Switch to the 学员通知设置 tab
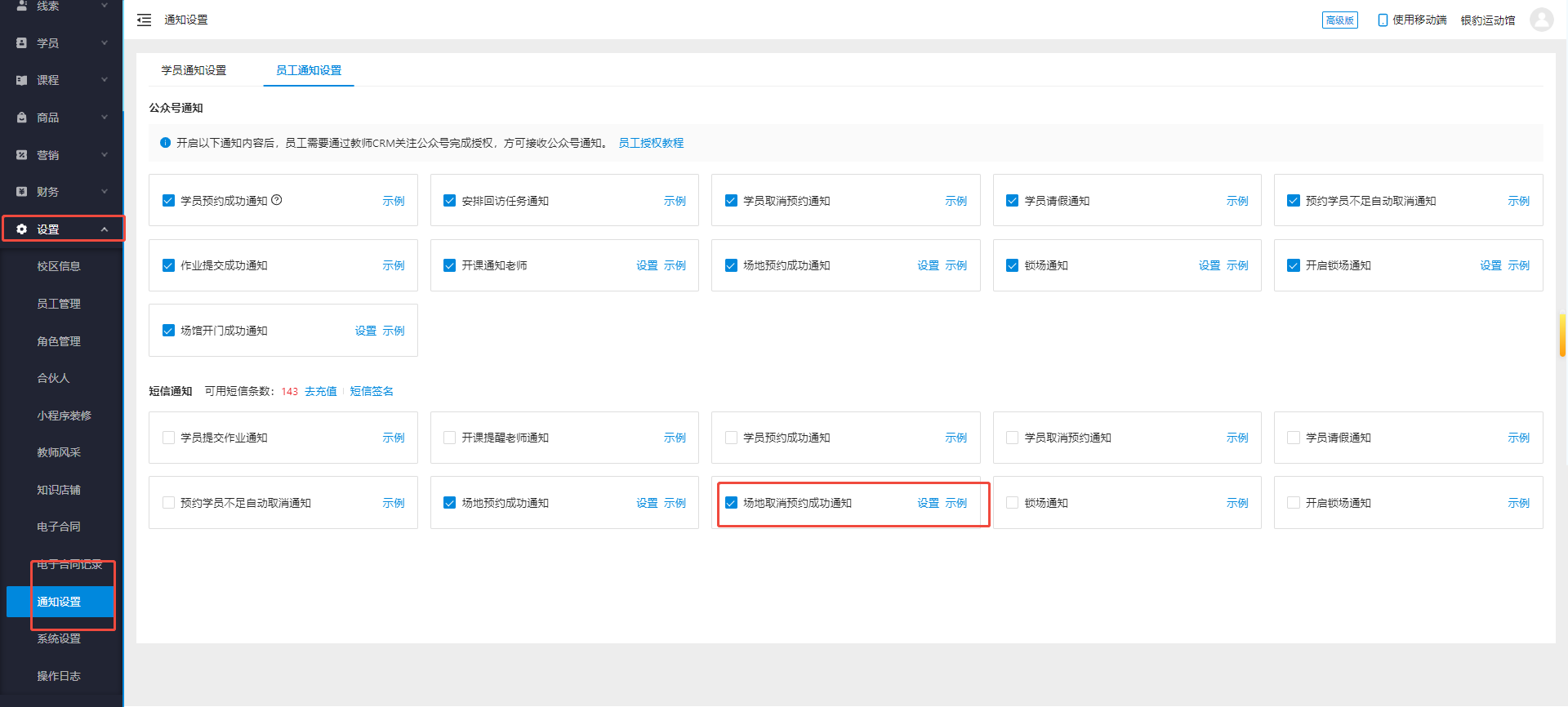The height and width of the screenshot is (707, 1568). tap(194, 70)
